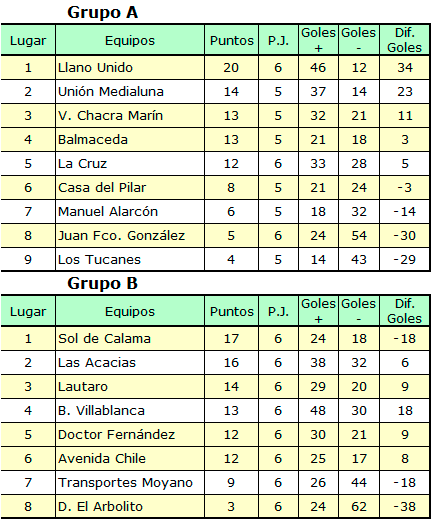Click the Grupo A heading

point(102,13)
